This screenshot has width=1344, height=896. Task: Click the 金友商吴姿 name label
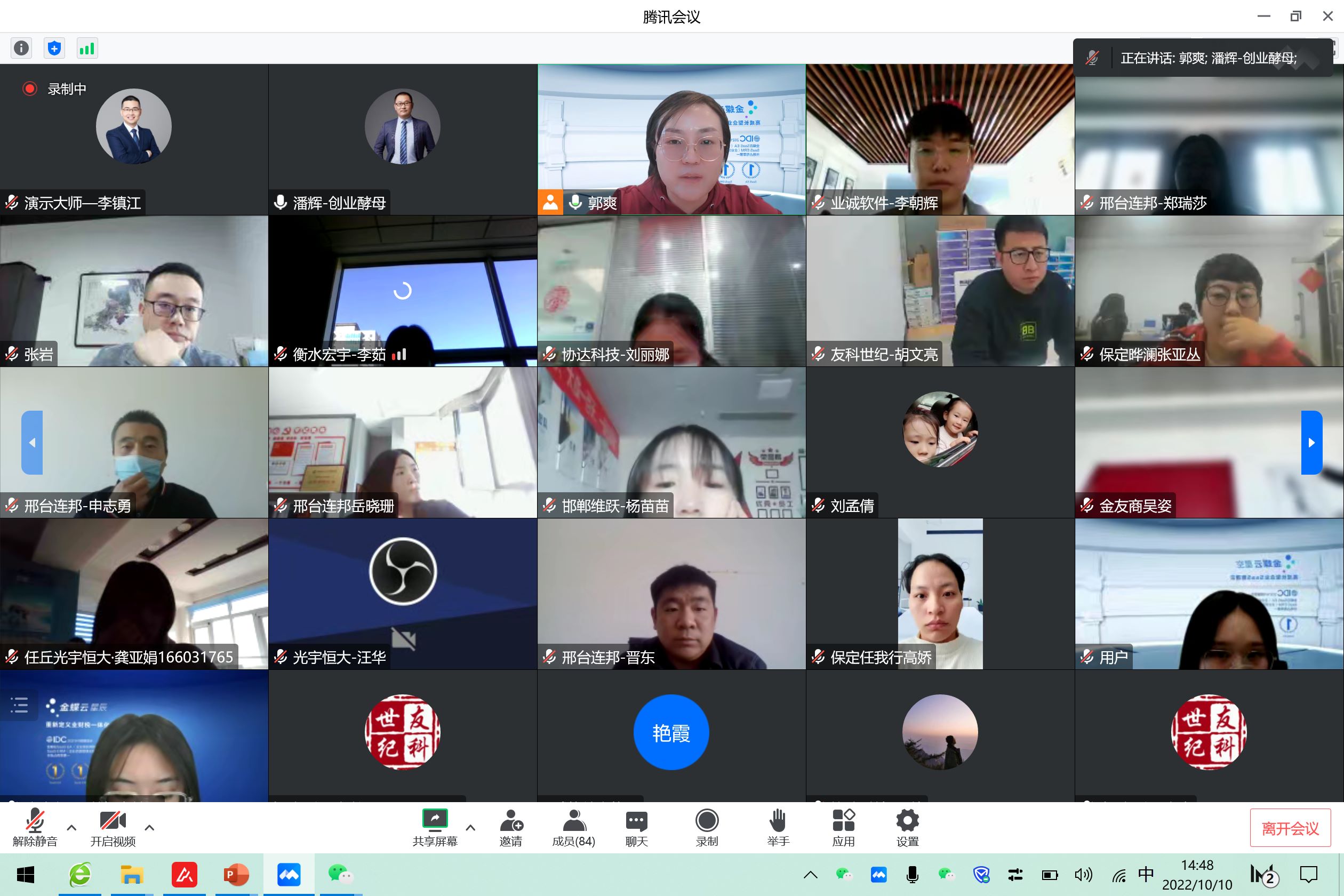[x=1135, y=506]
